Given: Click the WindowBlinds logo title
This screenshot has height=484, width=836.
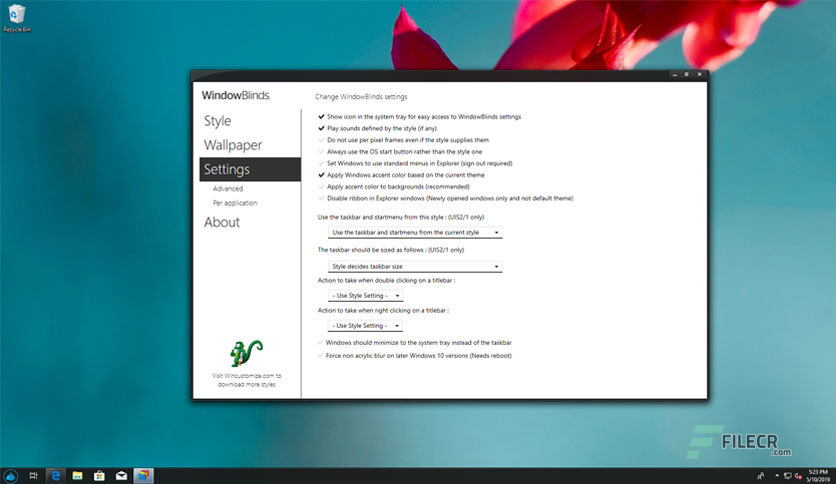Looking at the screenshot, I should (236, 95).
